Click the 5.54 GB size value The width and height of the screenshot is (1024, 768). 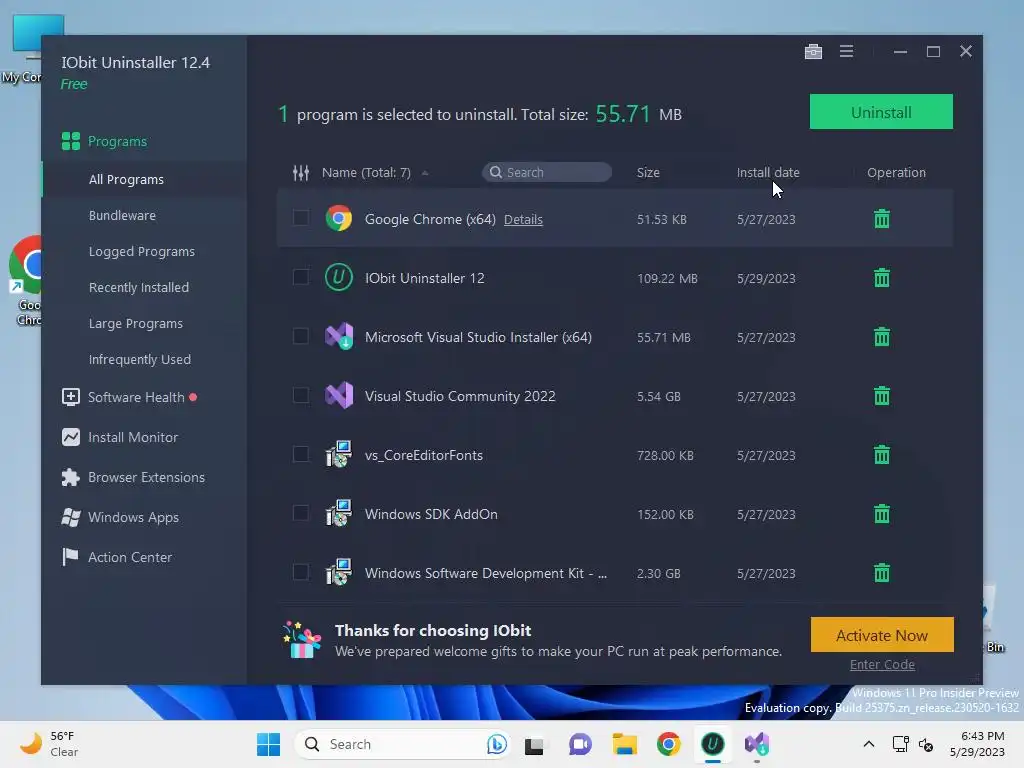[658, 396]
